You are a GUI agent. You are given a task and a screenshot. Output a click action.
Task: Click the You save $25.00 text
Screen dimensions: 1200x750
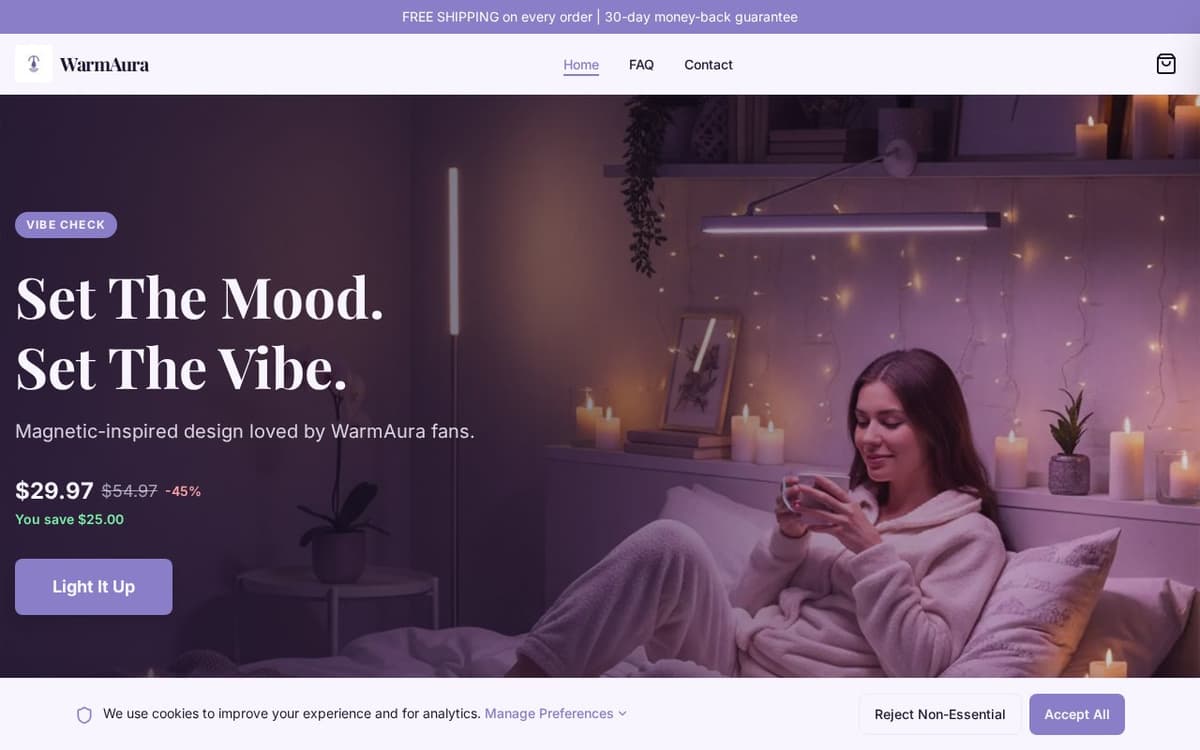69,519
